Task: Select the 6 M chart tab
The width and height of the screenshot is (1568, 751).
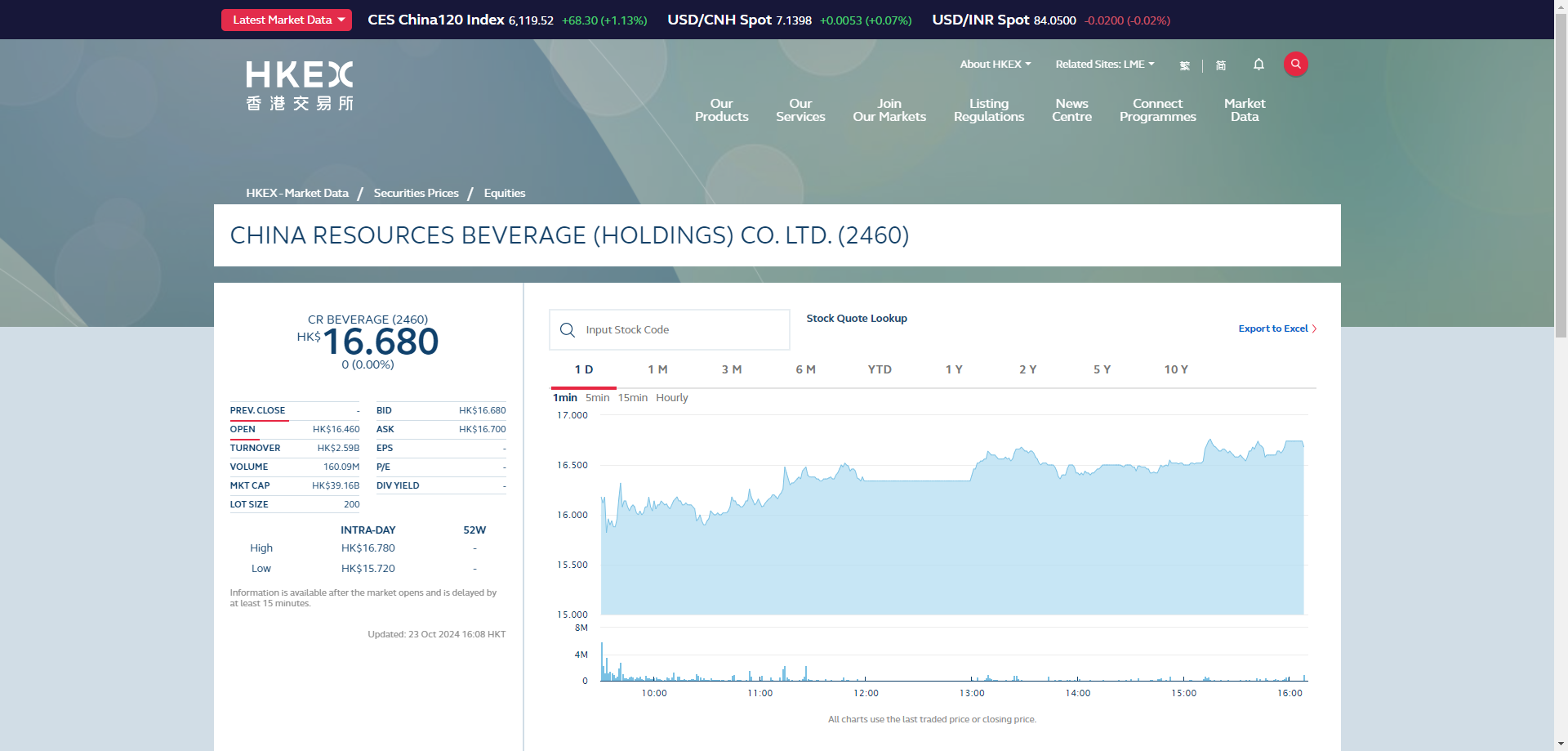Action: click(x=805, y=369)
